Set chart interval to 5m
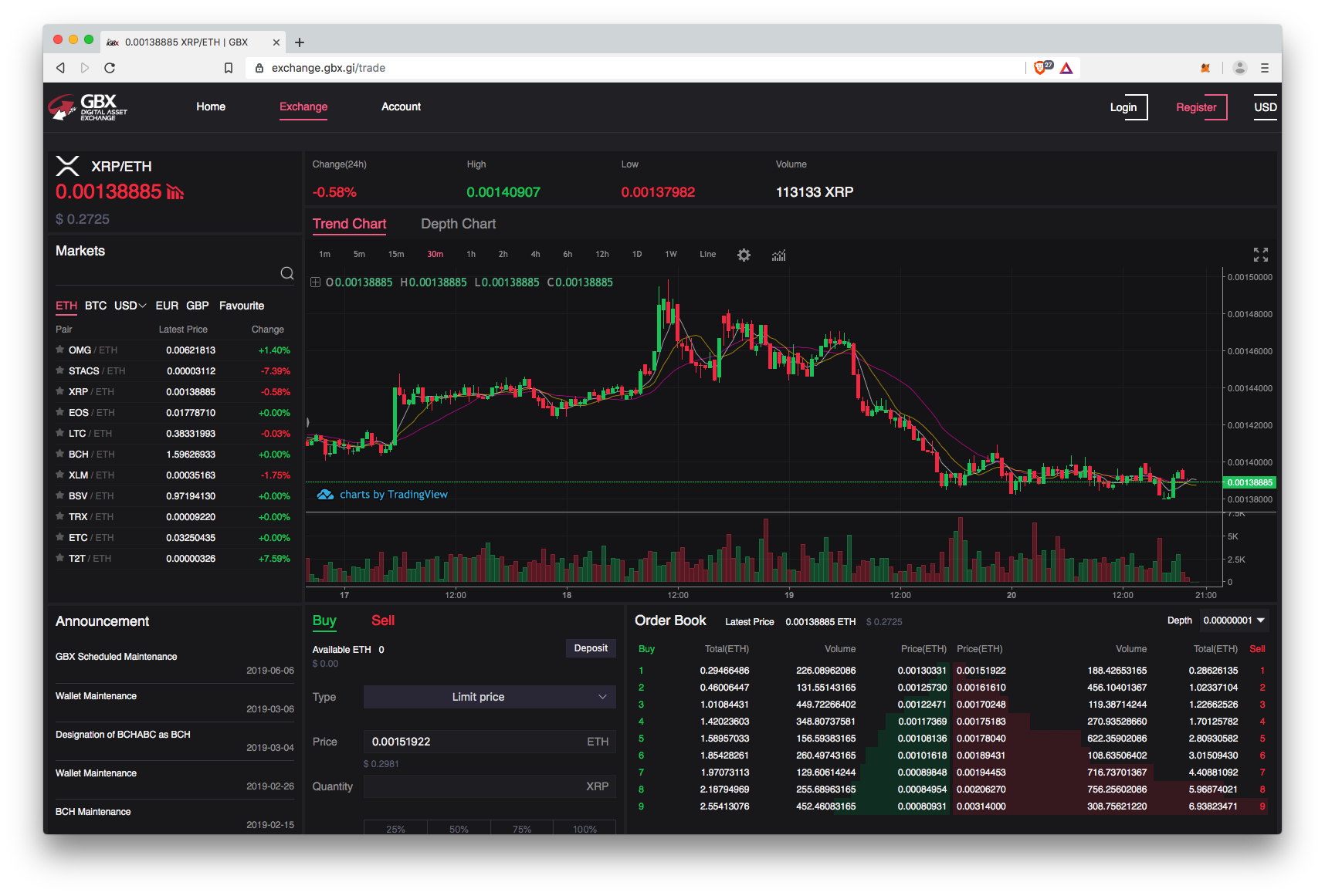The width and height of the screenshot is (1325, 896). (x=359, y=254)
